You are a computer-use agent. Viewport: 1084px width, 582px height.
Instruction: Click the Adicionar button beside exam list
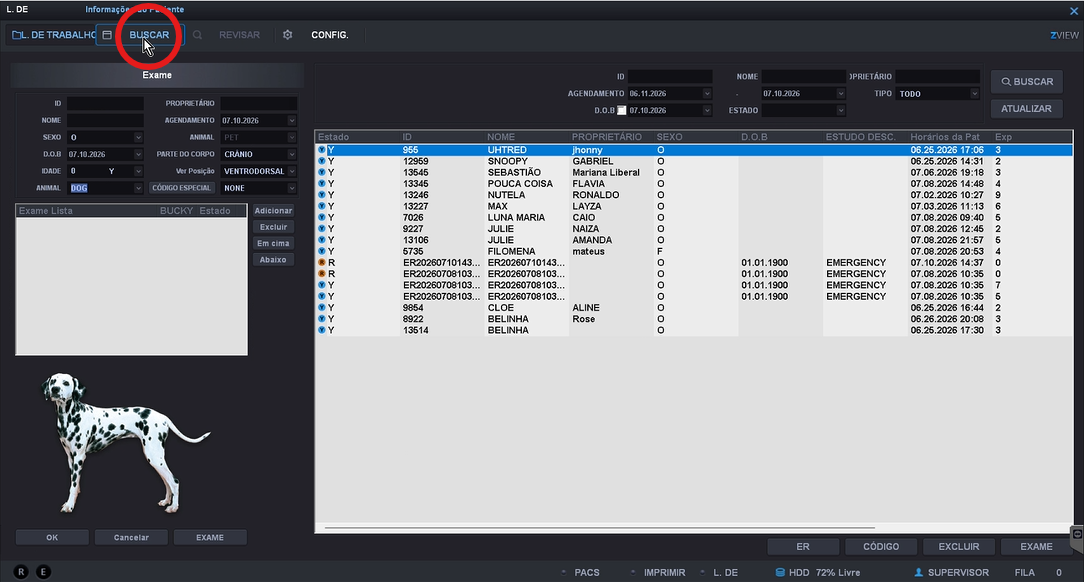coord(273,211)
